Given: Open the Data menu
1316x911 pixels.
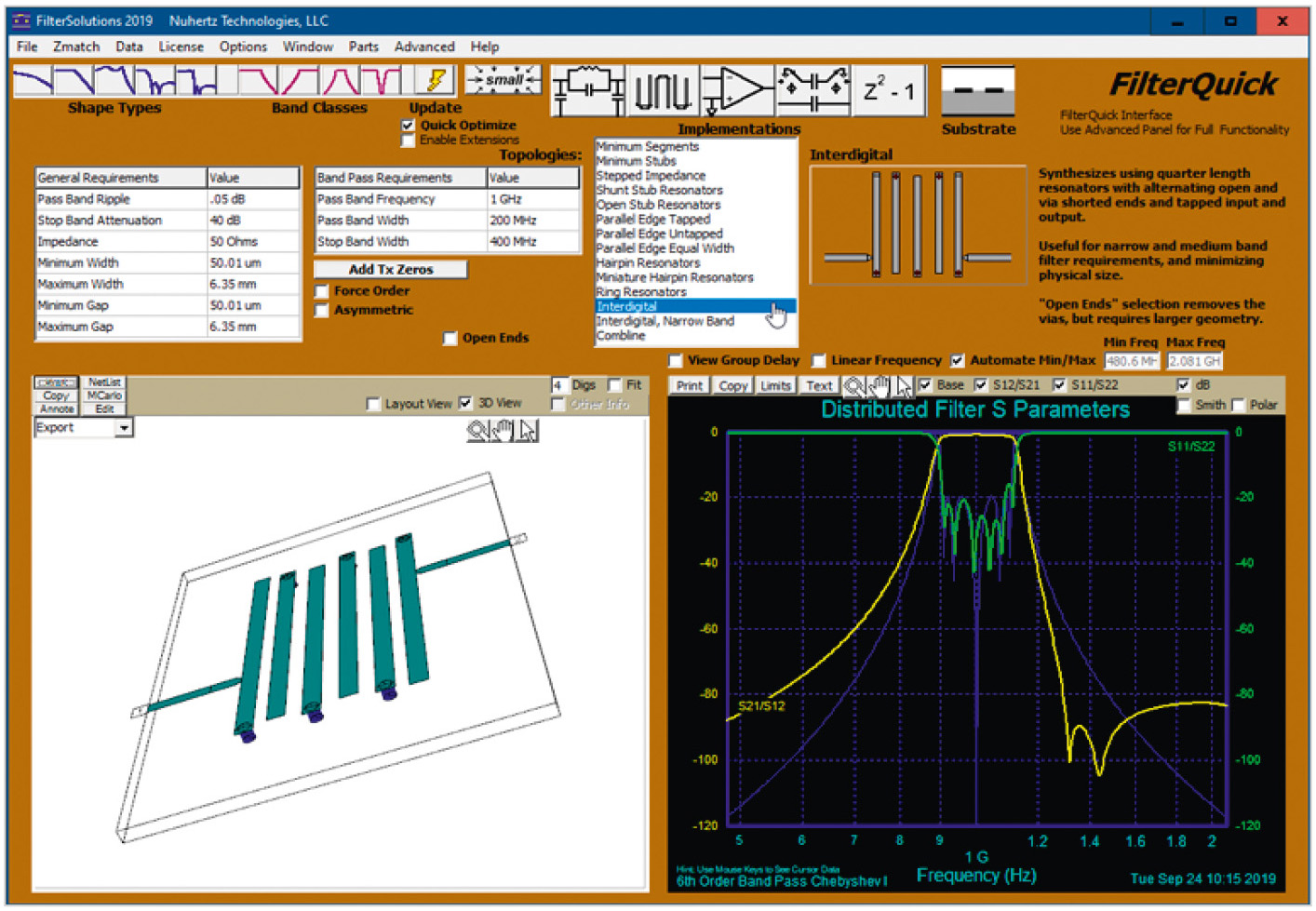Looking at the screenshot, I should pos(129,47).
